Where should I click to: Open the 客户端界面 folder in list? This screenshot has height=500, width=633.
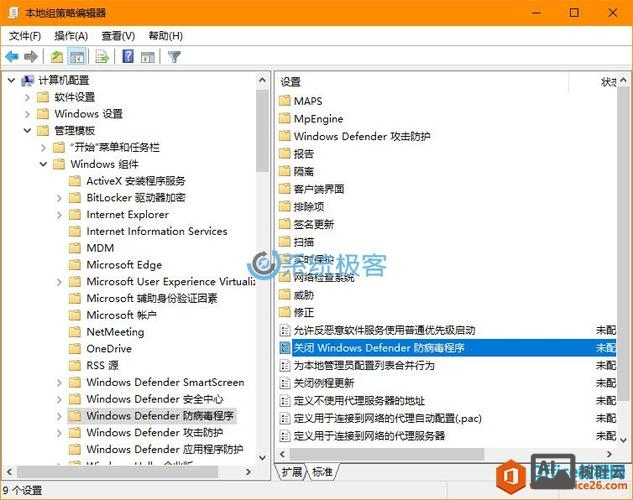(x=319, y=189)
